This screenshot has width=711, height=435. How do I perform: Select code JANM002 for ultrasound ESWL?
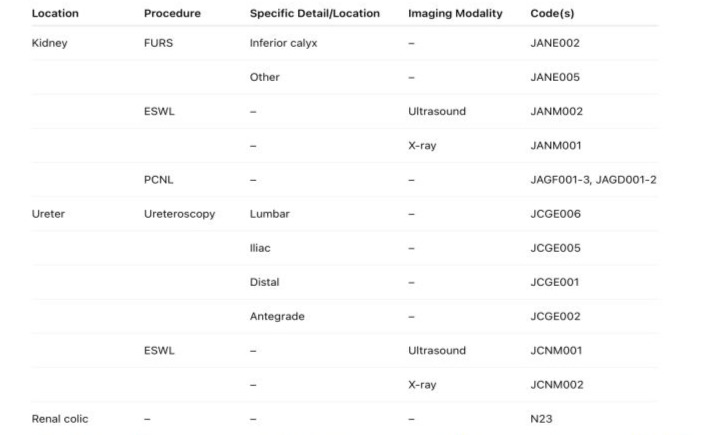tap(556, 111)
